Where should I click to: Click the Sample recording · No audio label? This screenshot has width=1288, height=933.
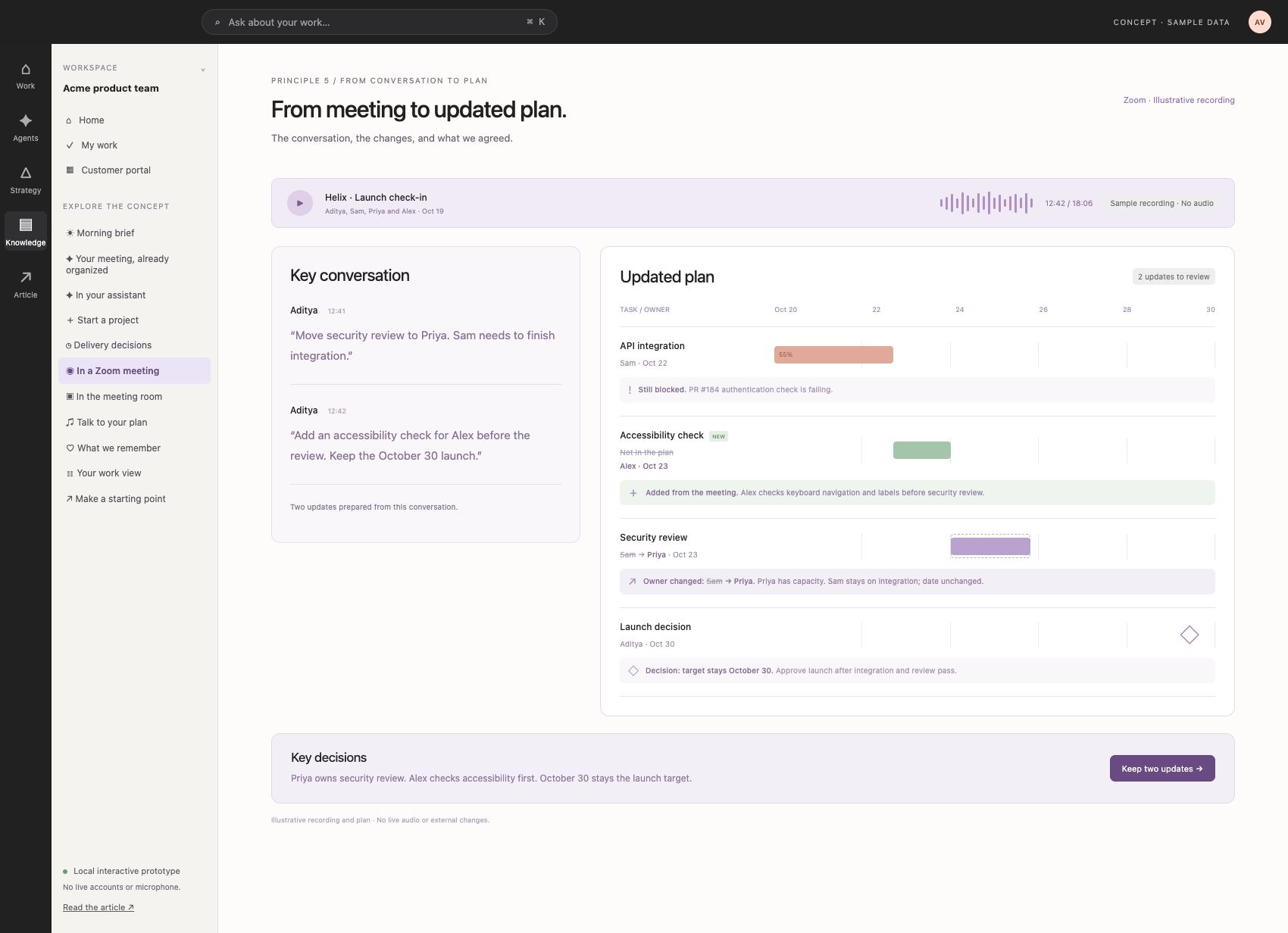1161,204
